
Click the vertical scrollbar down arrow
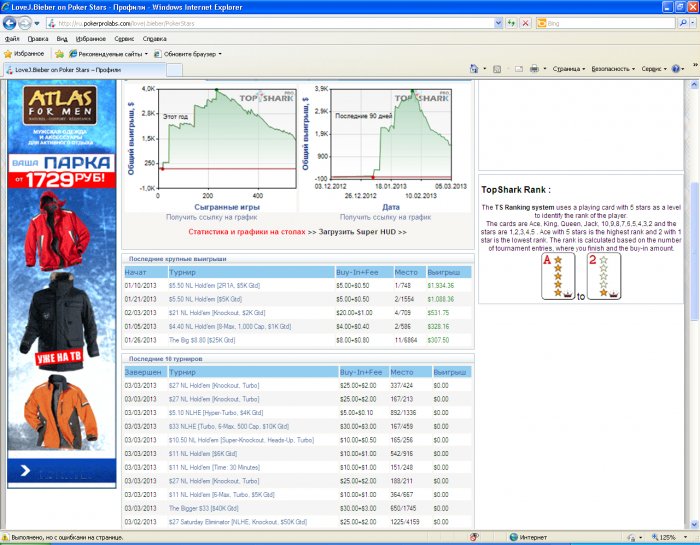pyautogui.click(x=694, y=525)
